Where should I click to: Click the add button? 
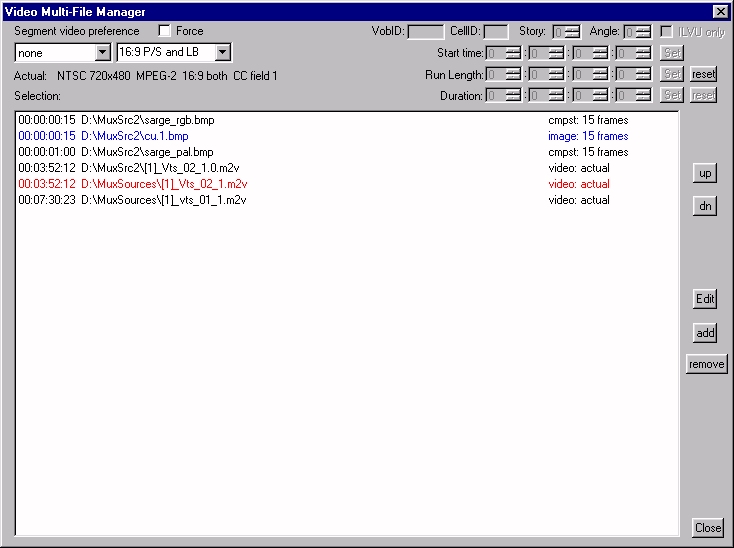click(705, 332)
